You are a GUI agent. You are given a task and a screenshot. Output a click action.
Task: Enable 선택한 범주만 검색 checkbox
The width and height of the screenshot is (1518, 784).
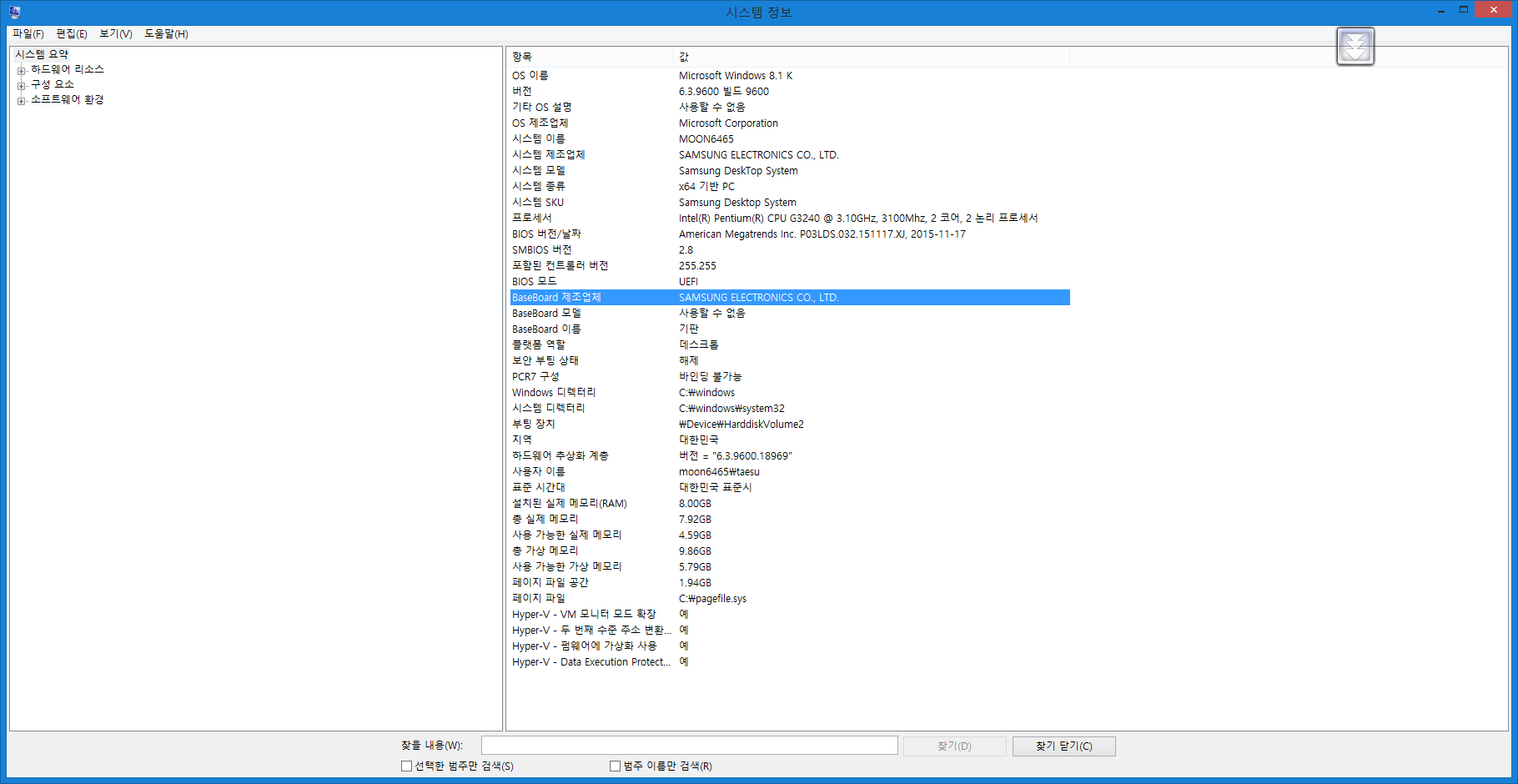[x=407, y=766]
